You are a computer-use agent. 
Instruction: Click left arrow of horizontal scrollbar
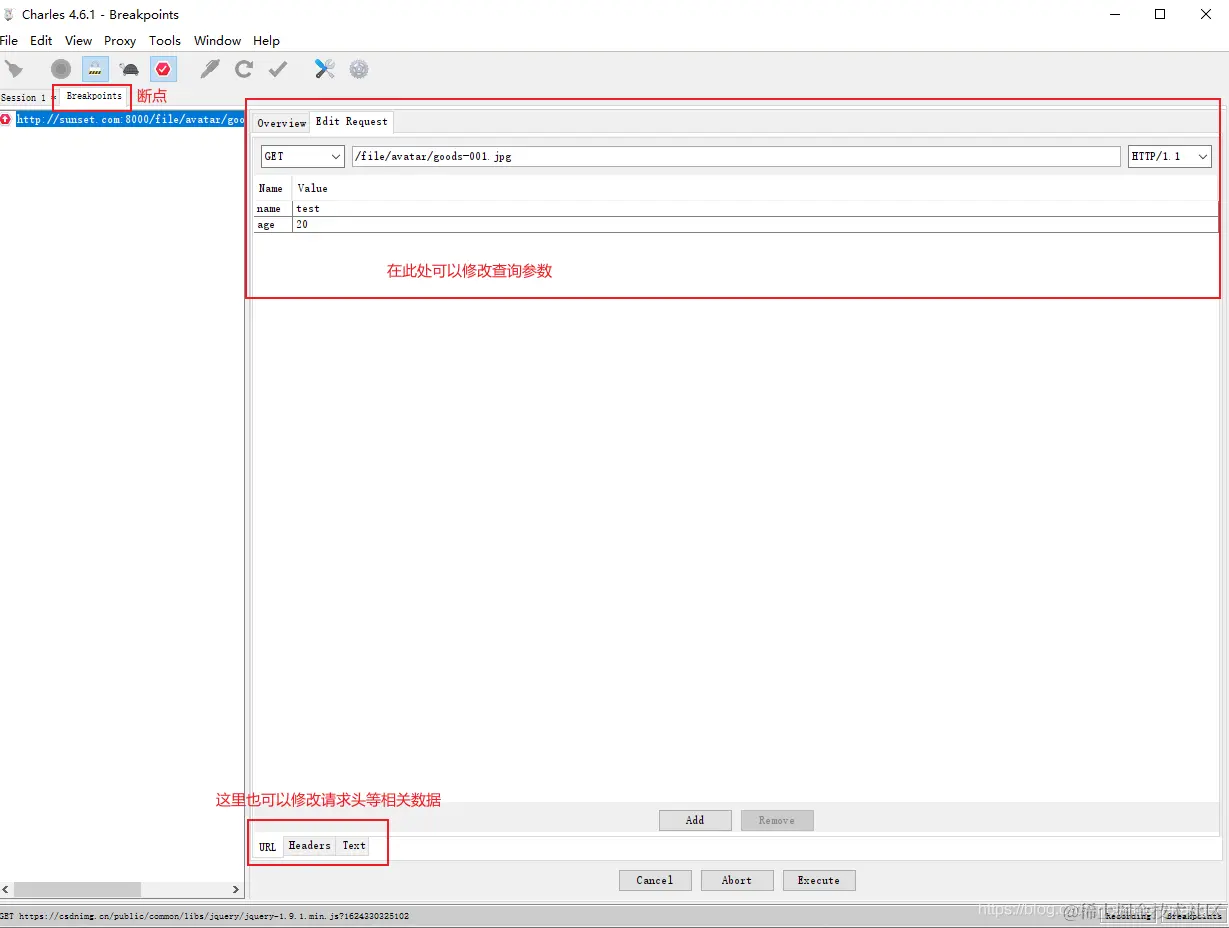tap(7, 889)
